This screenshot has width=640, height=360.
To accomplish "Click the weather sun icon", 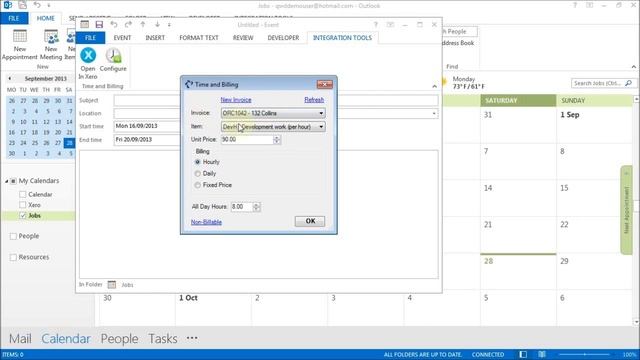I will coord(444,82).
